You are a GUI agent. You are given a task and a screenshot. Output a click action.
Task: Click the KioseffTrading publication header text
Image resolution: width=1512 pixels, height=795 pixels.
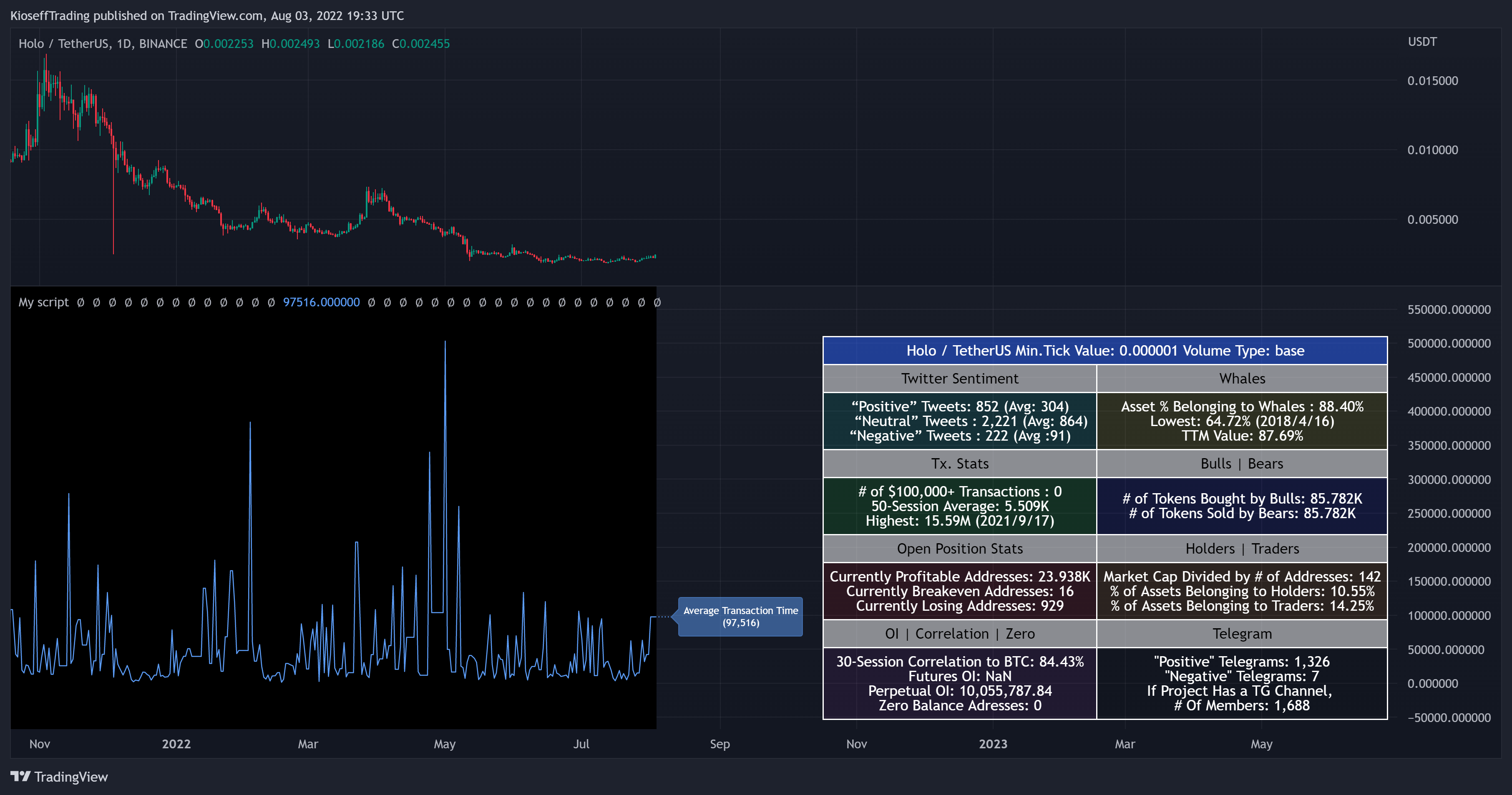tap(207, 16)
